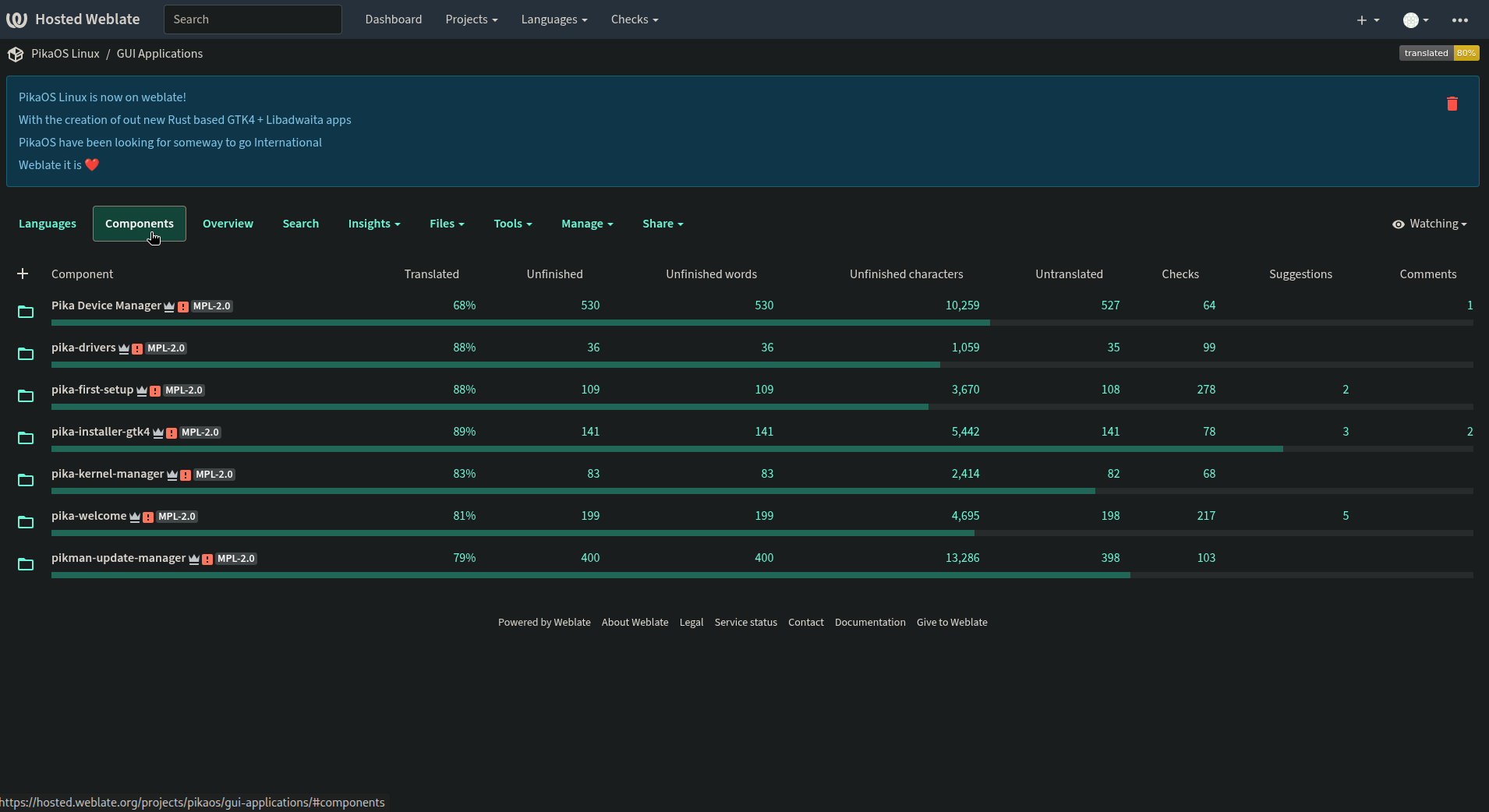Viewport: 1489px width, 812px height.
Task: Open the Tools dropdown
Action: click(x=513, y=224)
